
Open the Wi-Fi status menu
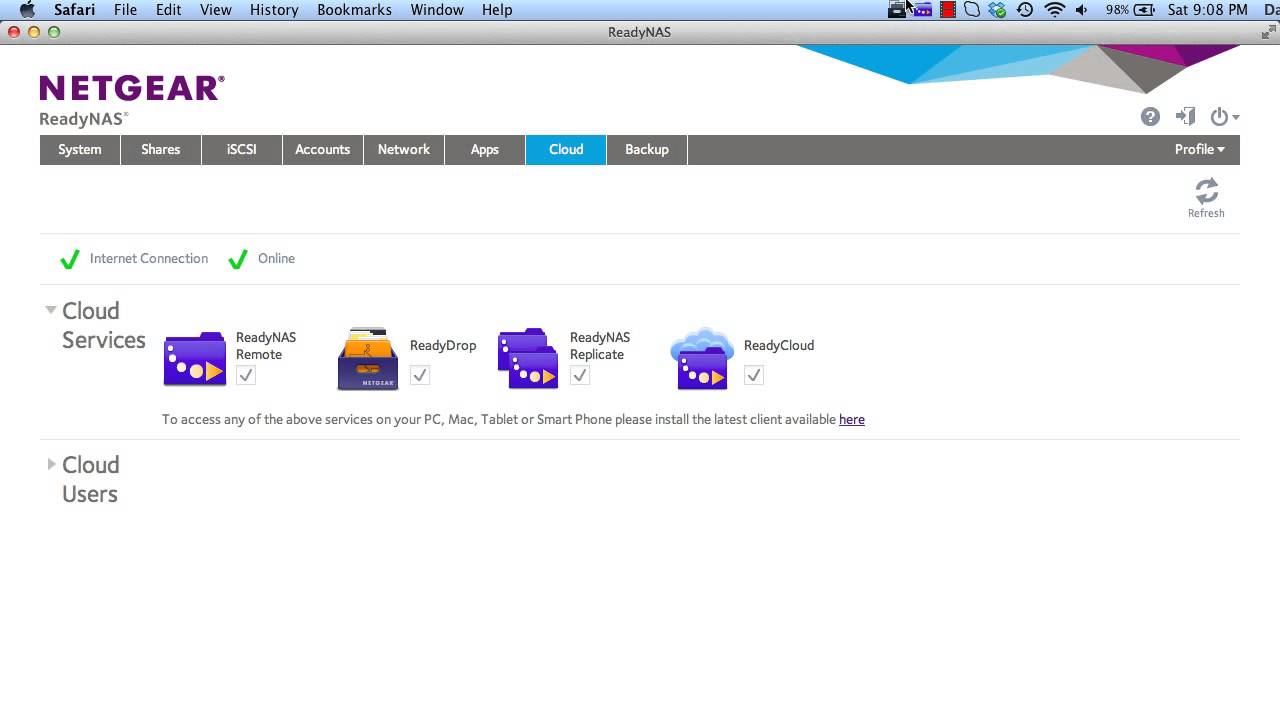pyautogui.click(x=1054, y=10)
